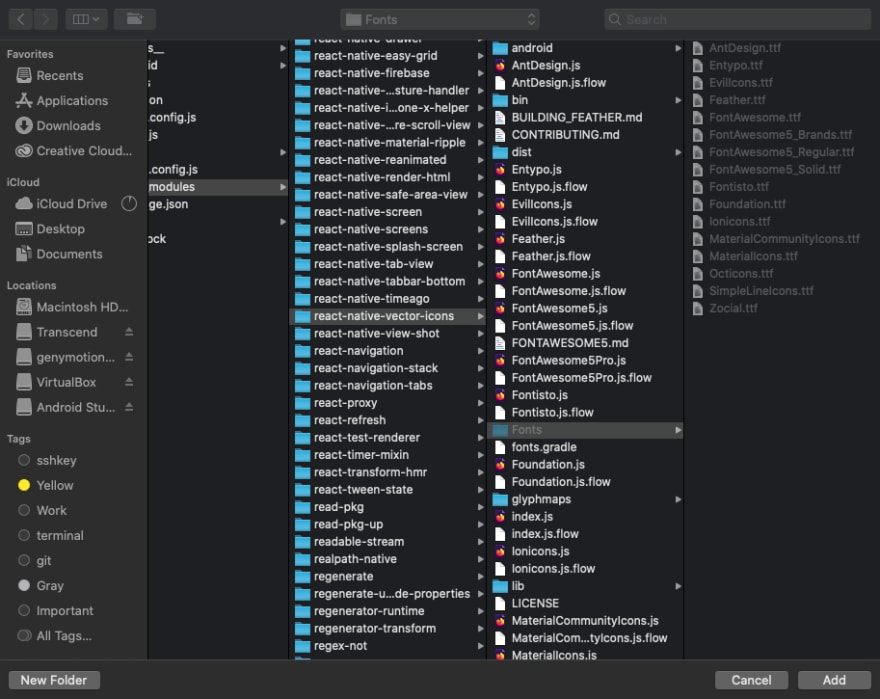880x699 pixels.
Task: Select the react-native-splash-screen folder
Action: tap(387, 247)
